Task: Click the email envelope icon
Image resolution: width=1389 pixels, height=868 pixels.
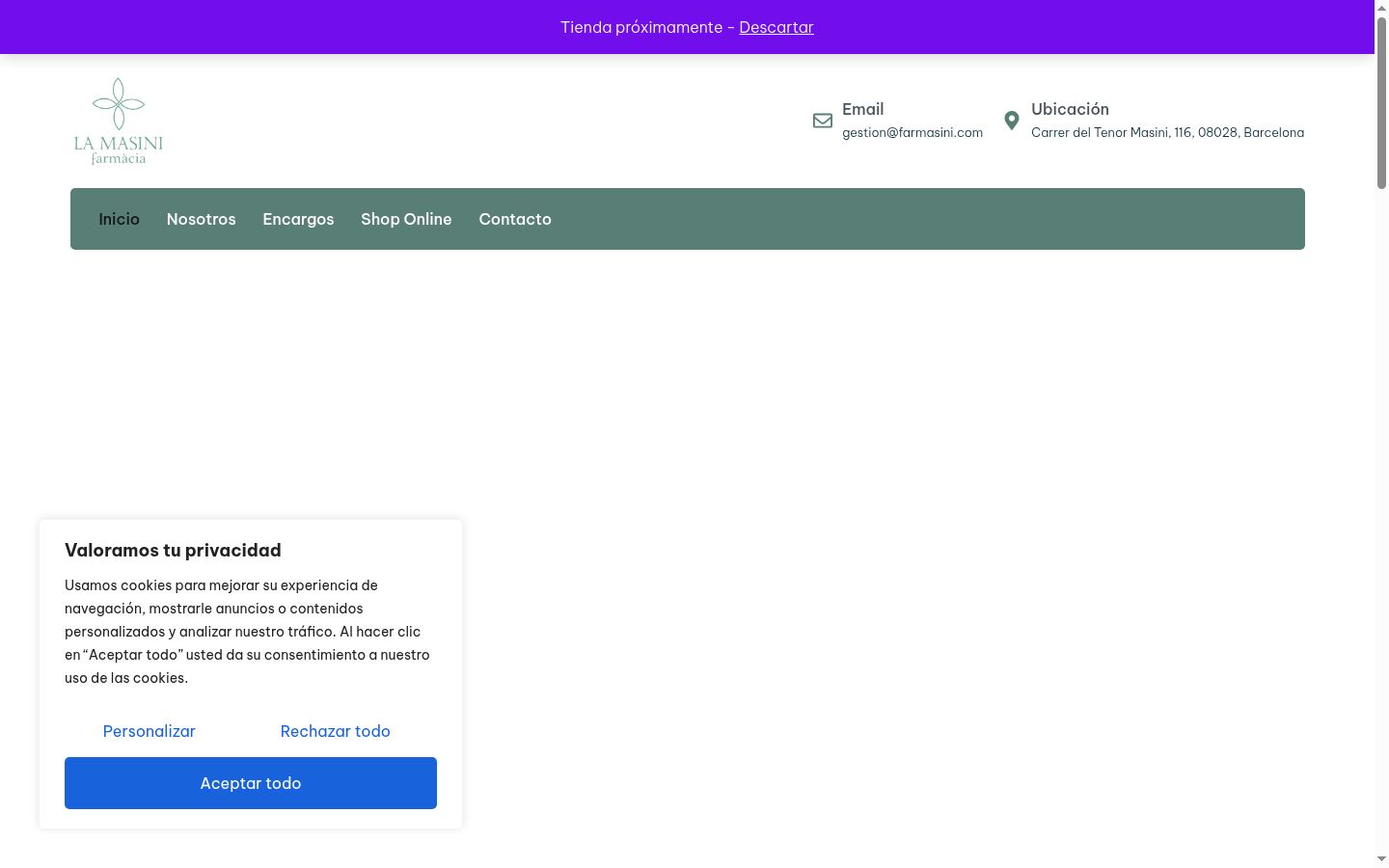Action: coord(823,121)
